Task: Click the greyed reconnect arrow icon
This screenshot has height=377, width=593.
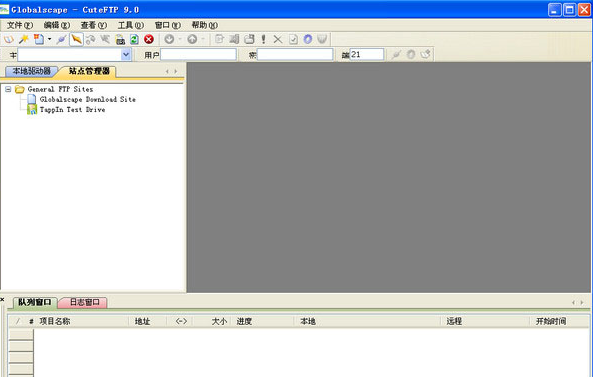Action: coord(105,39)
